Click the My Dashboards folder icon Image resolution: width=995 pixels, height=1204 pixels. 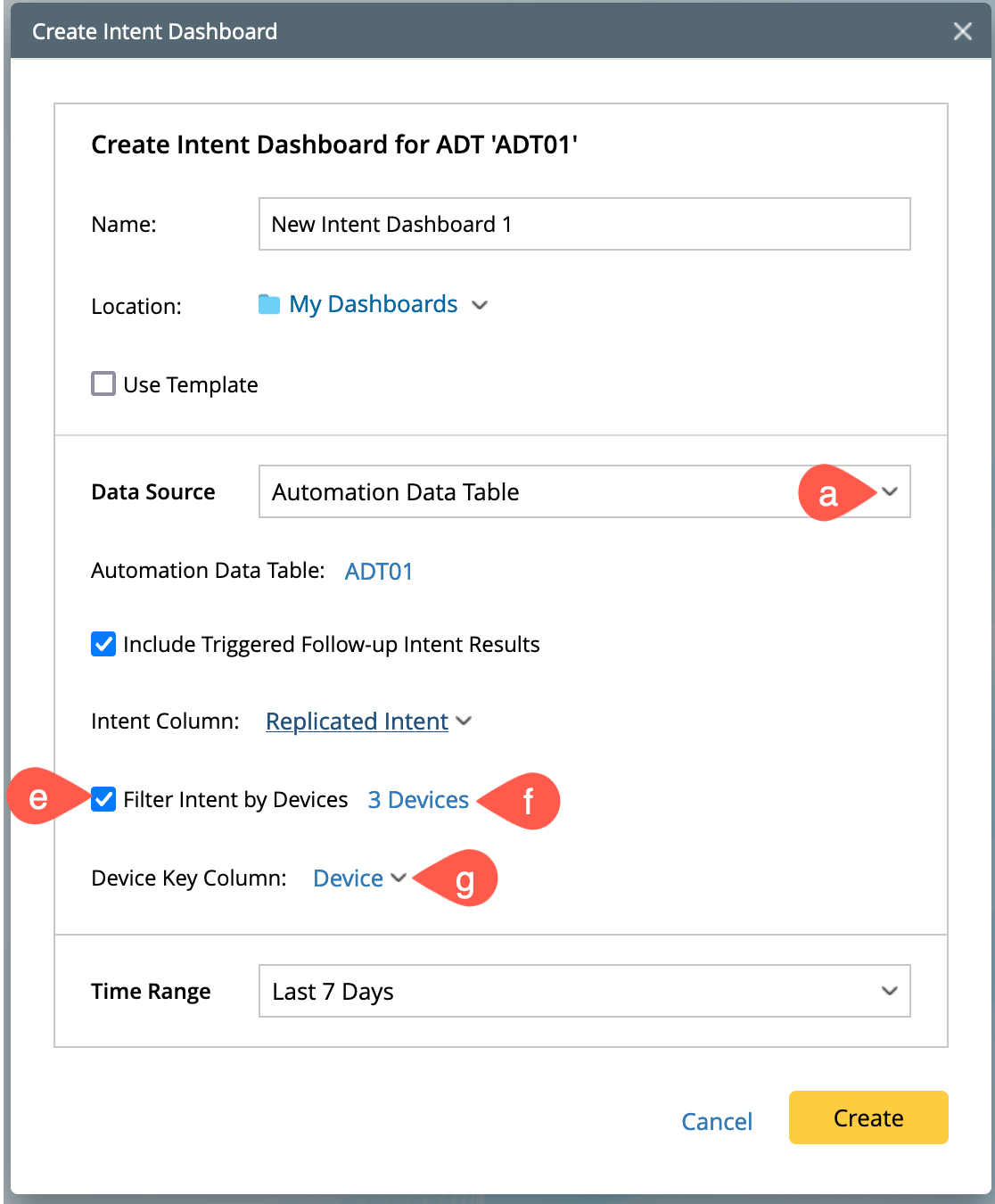point(268,305)
